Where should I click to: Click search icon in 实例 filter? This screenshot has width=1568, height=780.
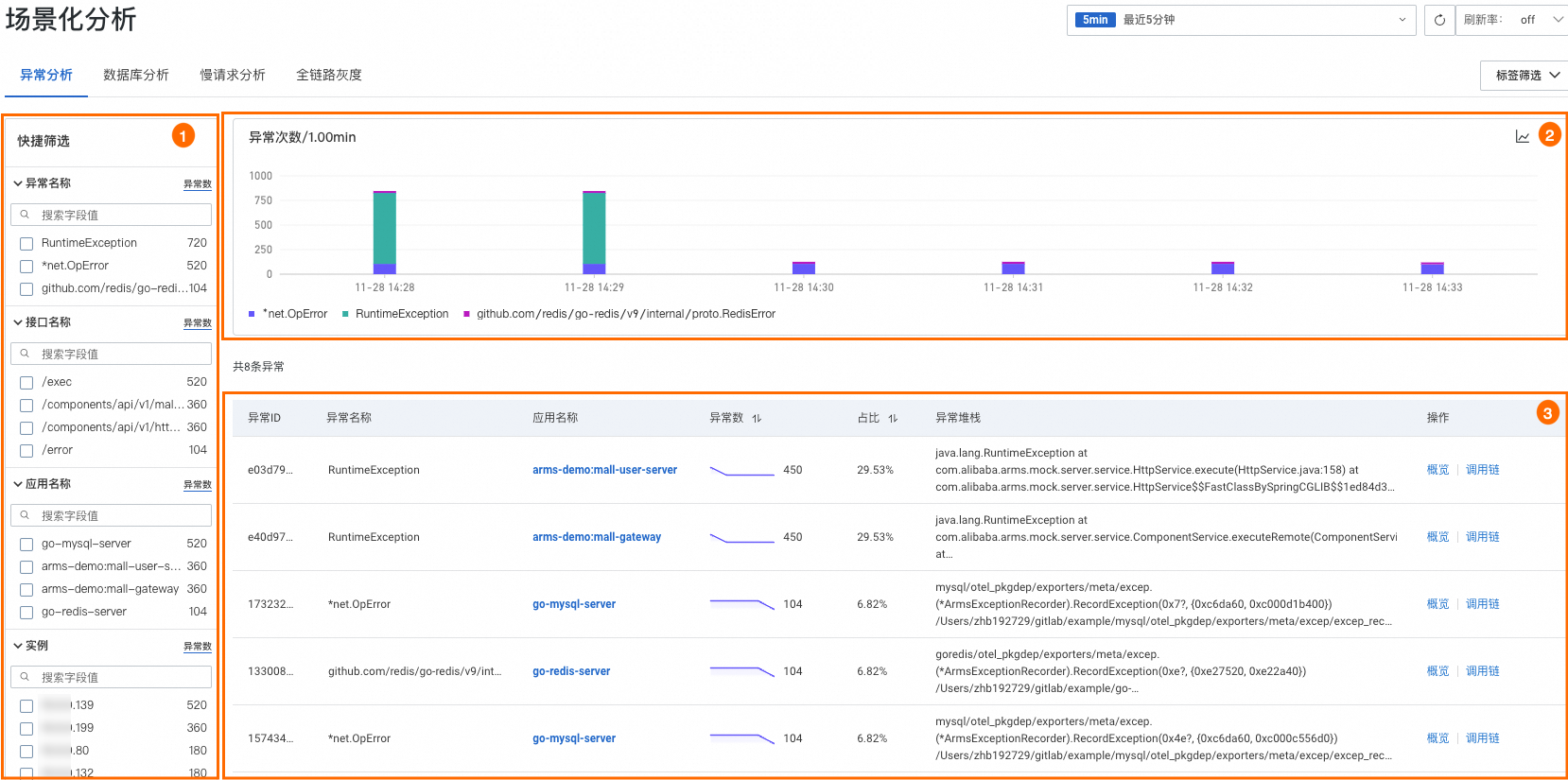[x=26, y=677]
